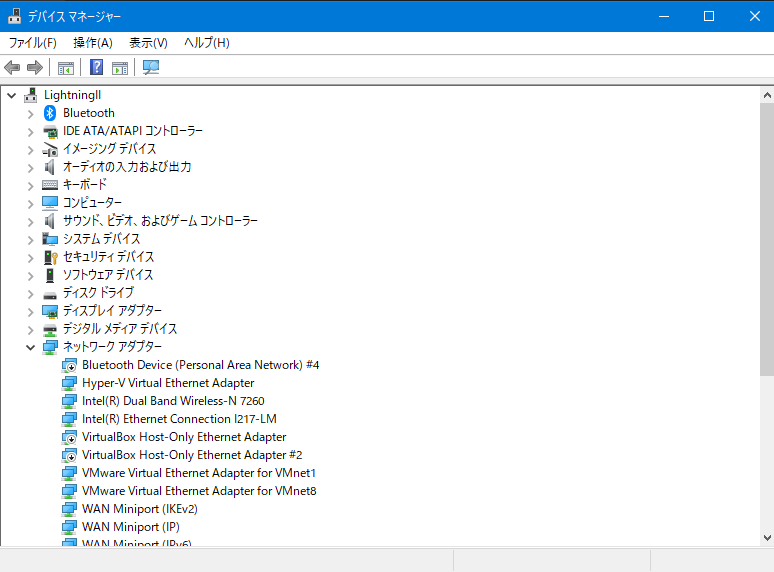The image size is (774, 572).
Task: Expand the イメージング デバイス node
Action: point(31,150)
